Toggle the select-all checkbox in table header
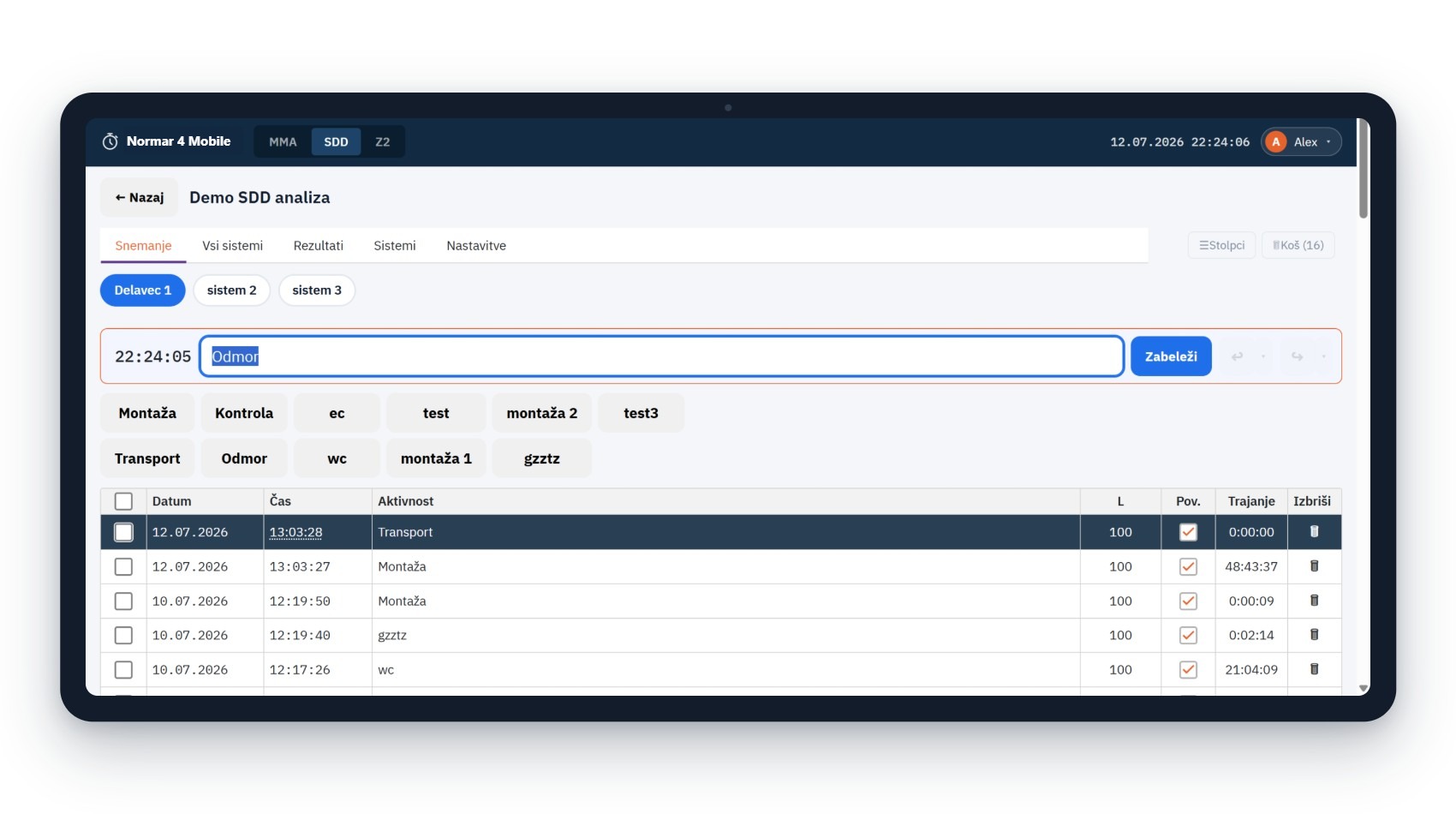Image resolution: width=1456 pixels, height=814 pixels. point(123,501)
